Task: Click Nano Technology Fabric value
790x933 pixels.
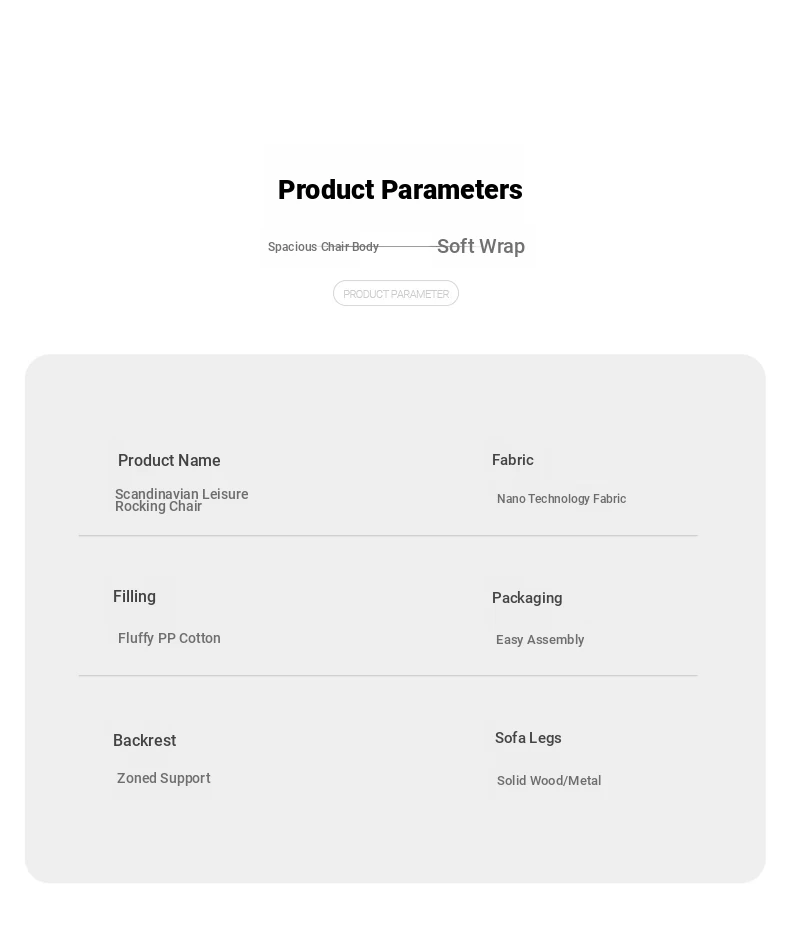Action: click(x=562, y=499)
